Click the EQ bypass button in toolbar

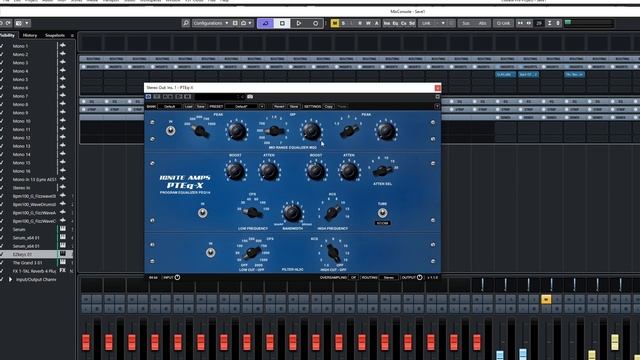coord(395,23)
